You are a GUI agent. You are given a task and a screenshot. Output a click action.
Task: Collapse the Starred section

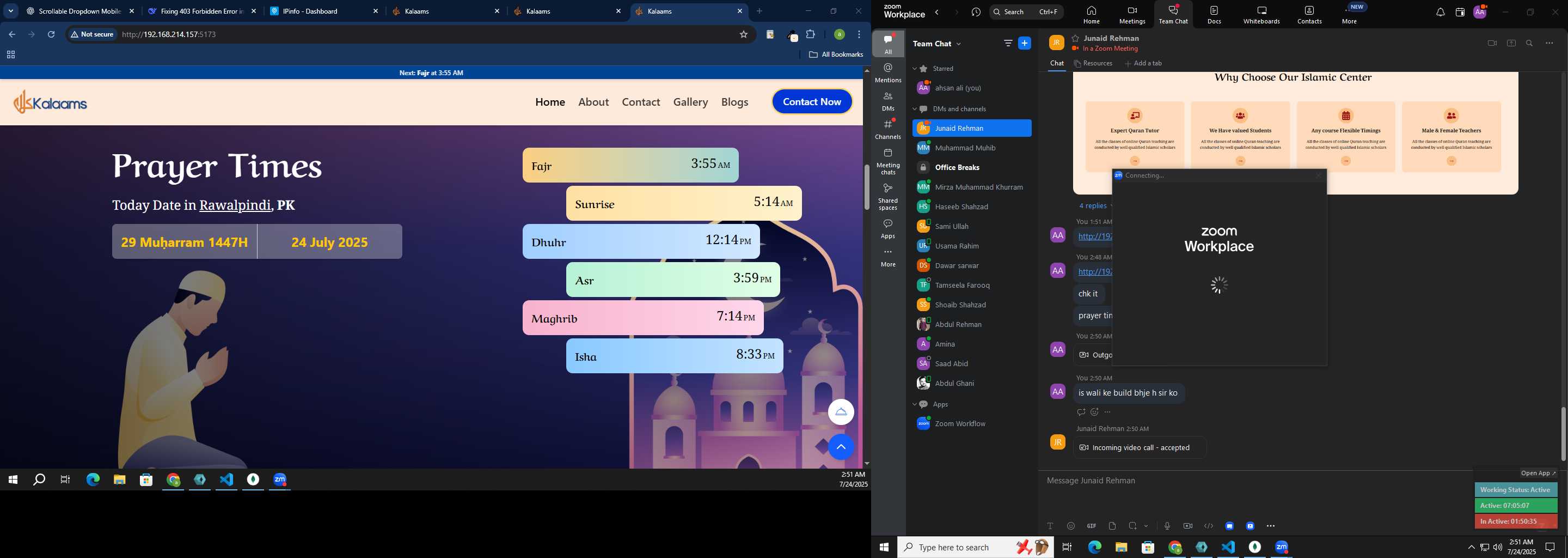[914, 69]
